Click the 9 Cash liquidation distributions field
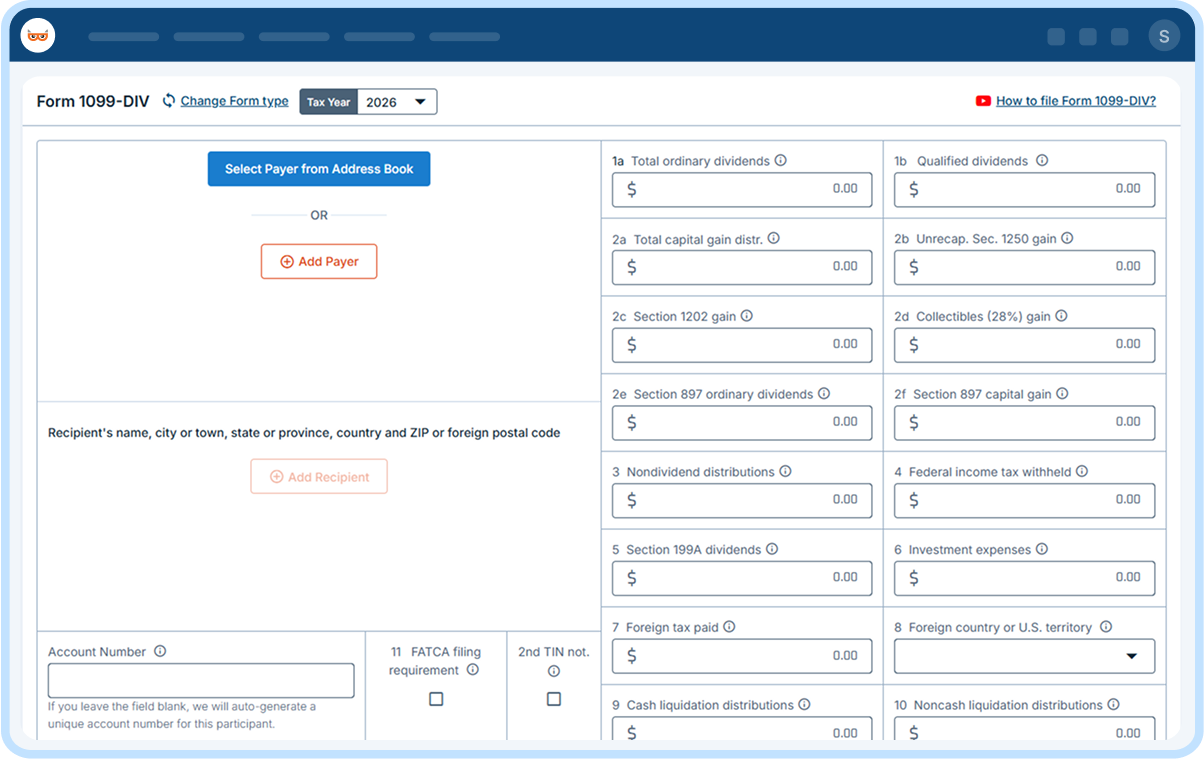The width and height of the screenshot is (1204, 761). pyautogui.click(x=742, y=730)
